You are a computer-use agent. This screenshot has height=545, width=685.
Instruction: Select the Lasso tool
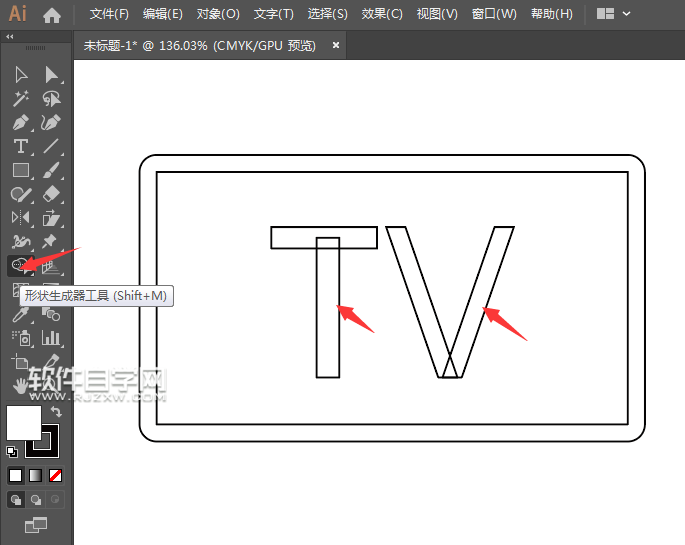point(51,99)
